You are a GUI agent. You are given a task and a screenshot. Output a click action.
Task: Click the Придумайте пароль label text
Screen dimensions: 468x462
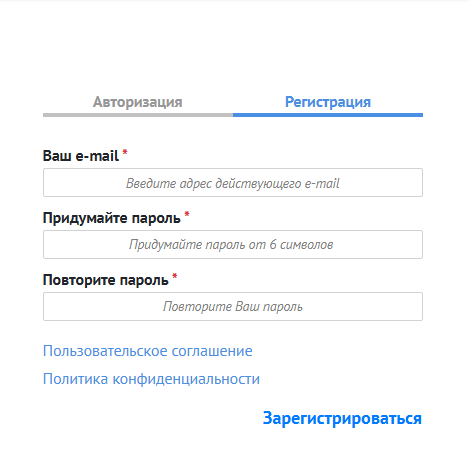(112, 218)
